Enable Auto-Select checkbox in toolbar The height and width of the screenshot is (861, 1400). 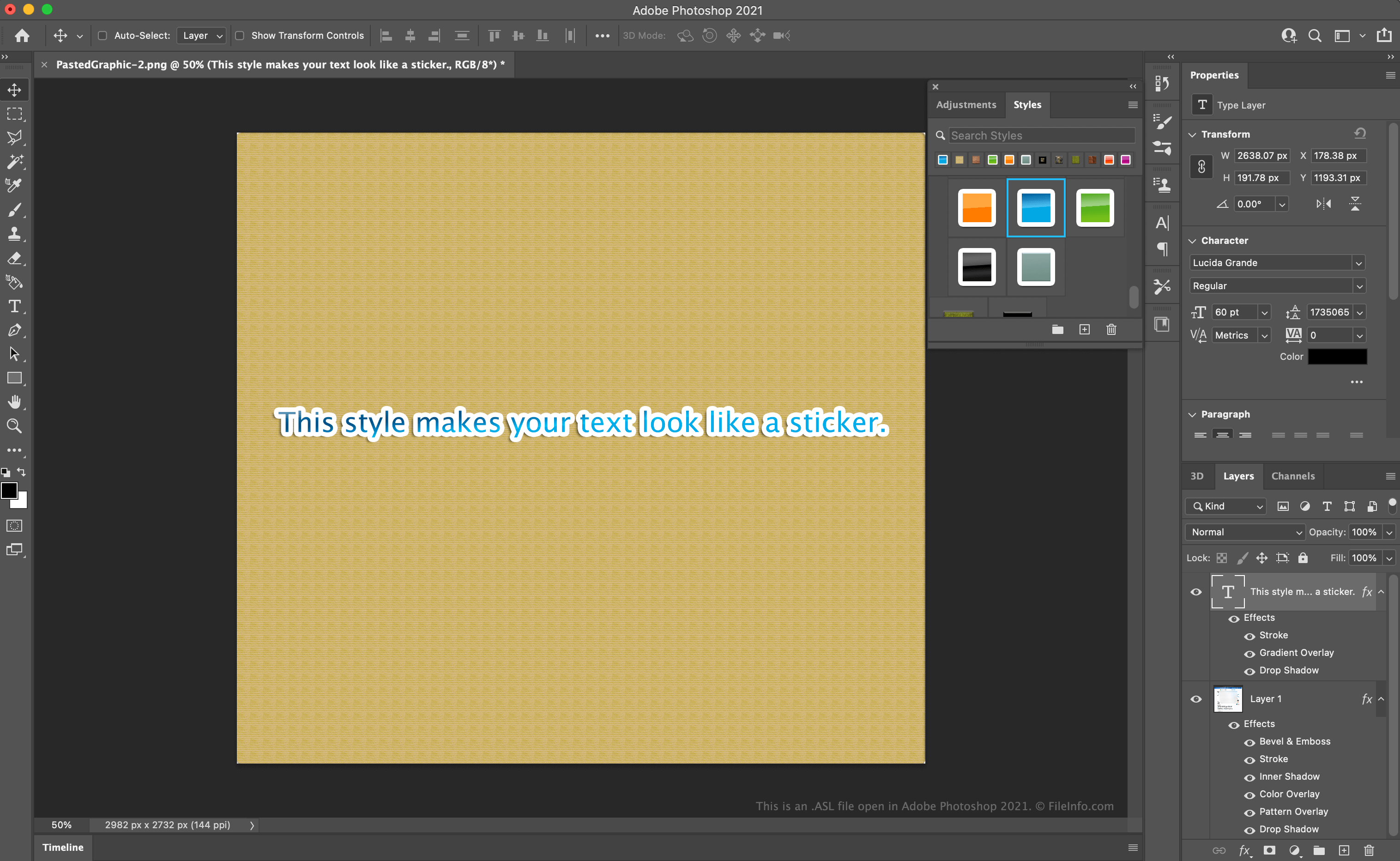coord(100,36)
